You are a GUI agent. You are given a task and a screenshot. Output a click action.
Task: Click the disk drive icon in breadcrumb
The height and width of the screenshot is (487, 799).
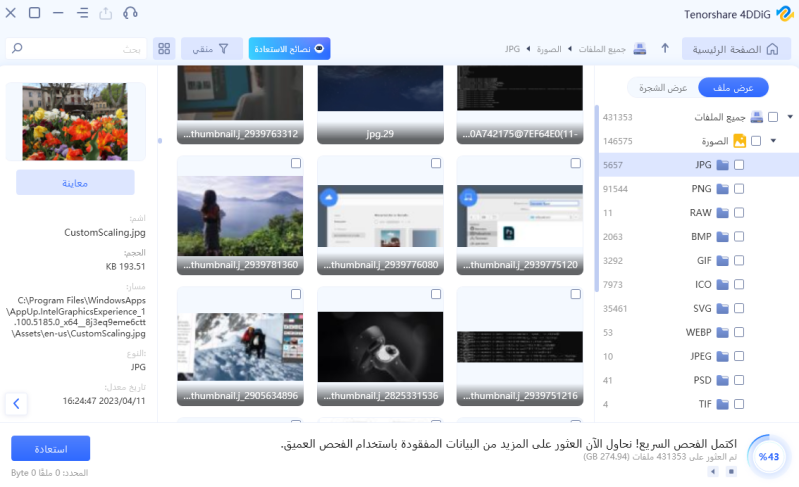point(640,48)
